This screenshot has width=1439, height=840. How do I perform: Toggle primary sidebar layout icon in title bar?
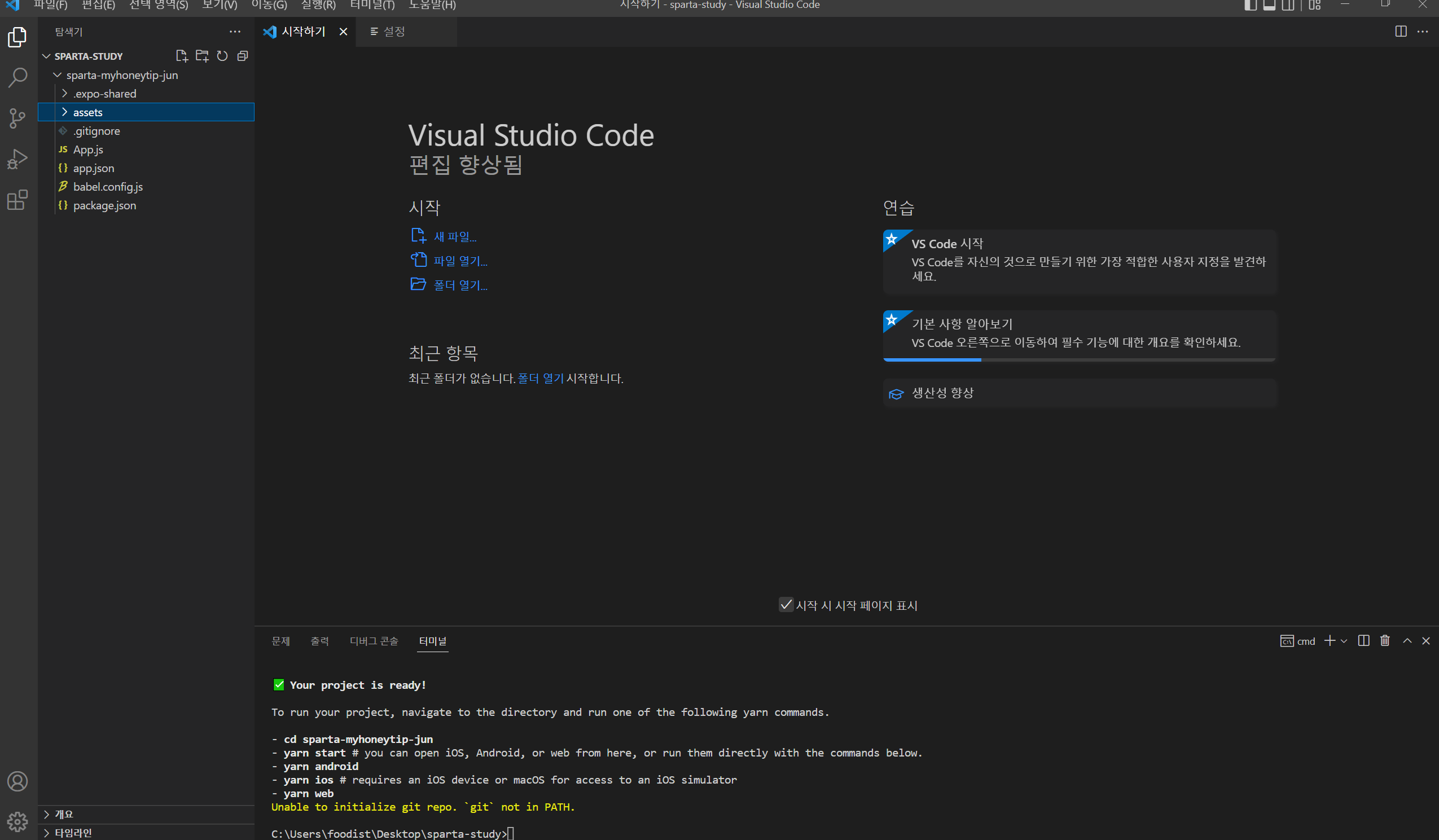tap(1250, 5)
